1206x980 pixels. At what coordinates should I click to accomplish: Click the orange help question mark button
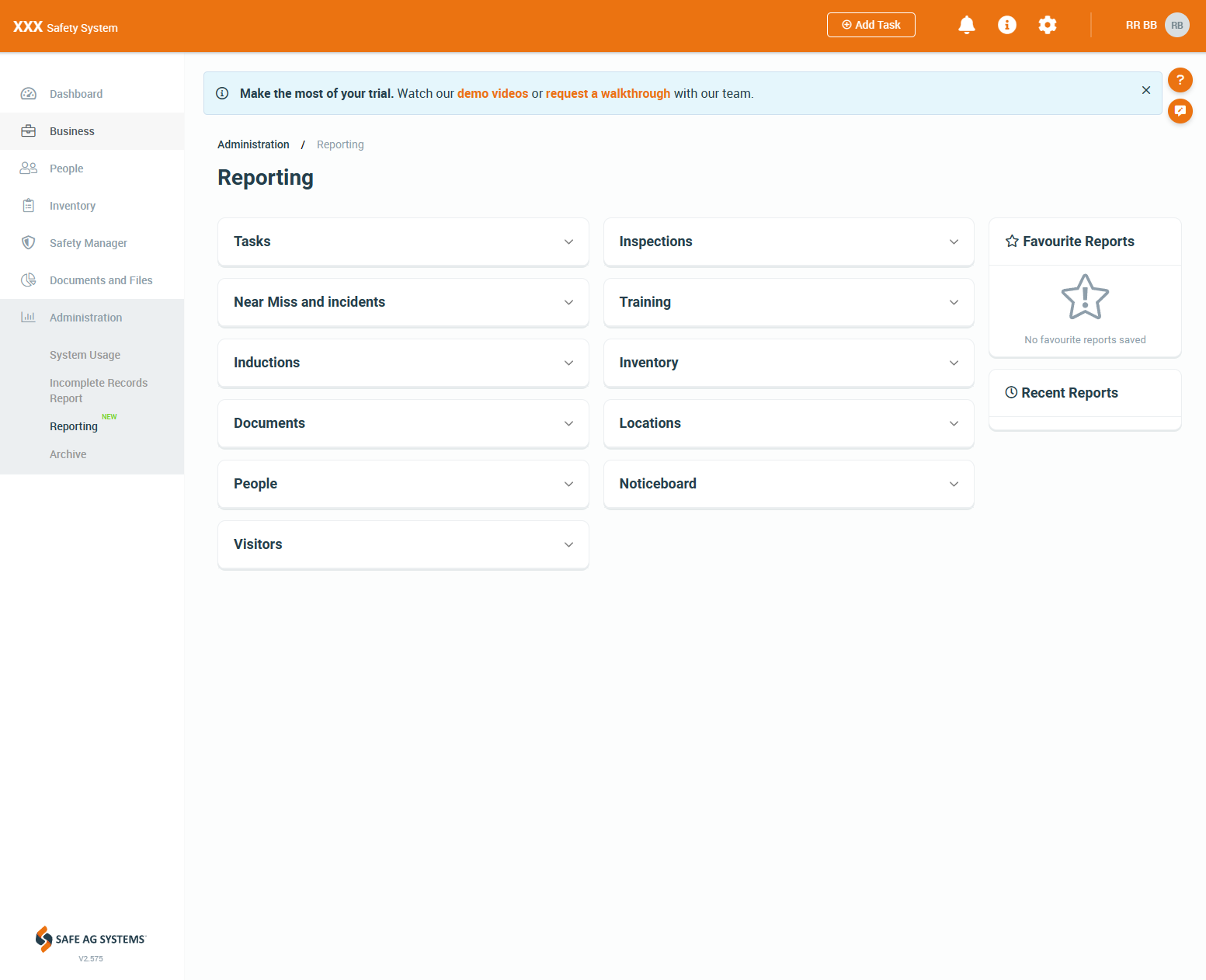coord(1180,80)
